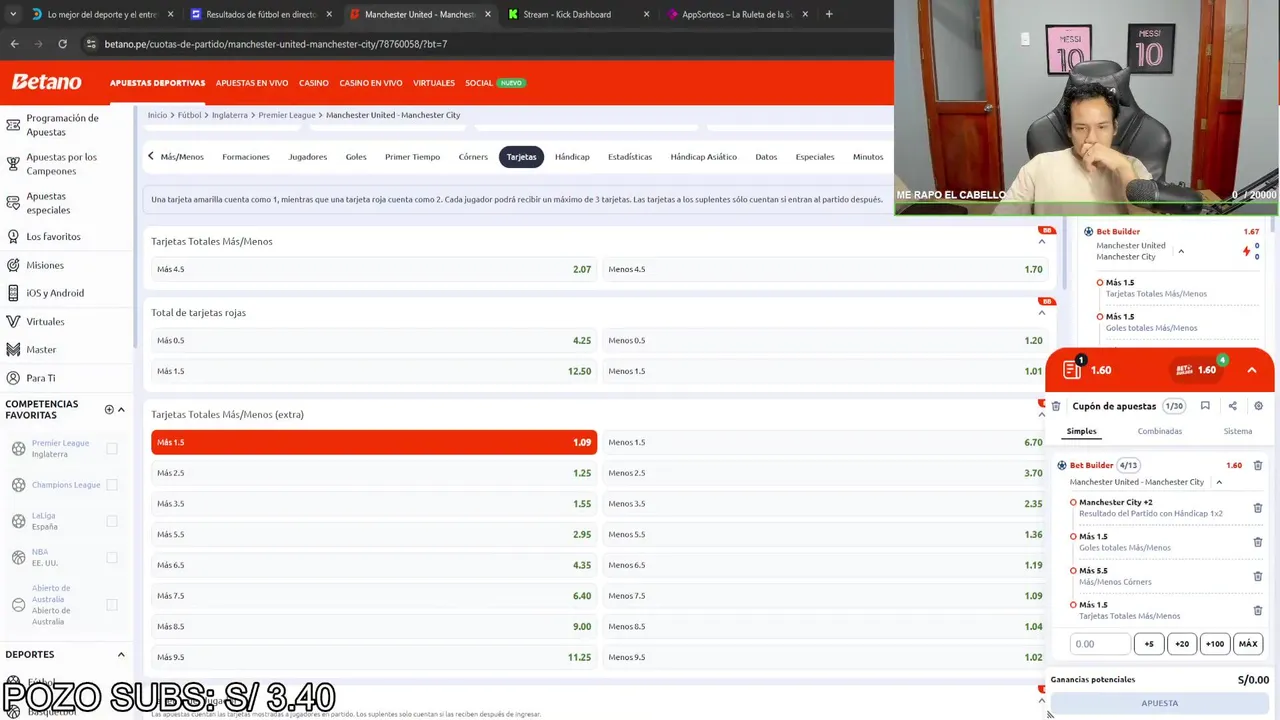The height and width of the screenshot is (720, 1280).
Task: Open Virtuales in sidebar
Action: pyautogui.click(x=45, y=322)
